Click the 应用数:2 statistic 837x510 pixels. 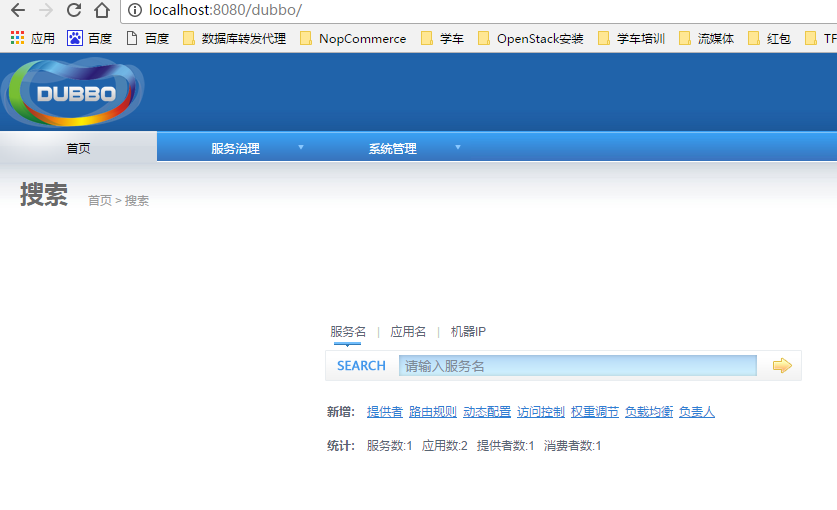445,446
